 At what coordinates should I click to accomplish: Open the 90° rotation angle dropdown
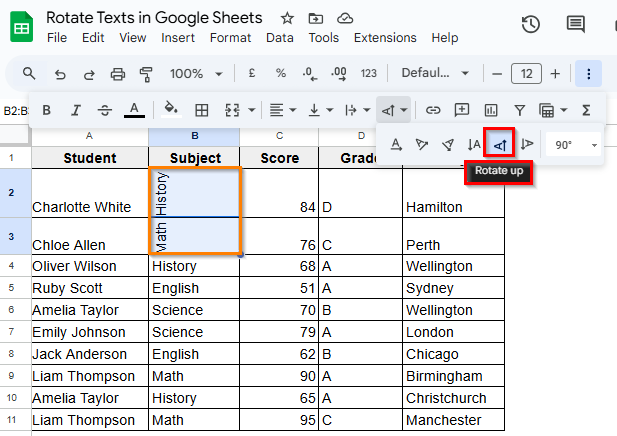click(x=574, y=144)
